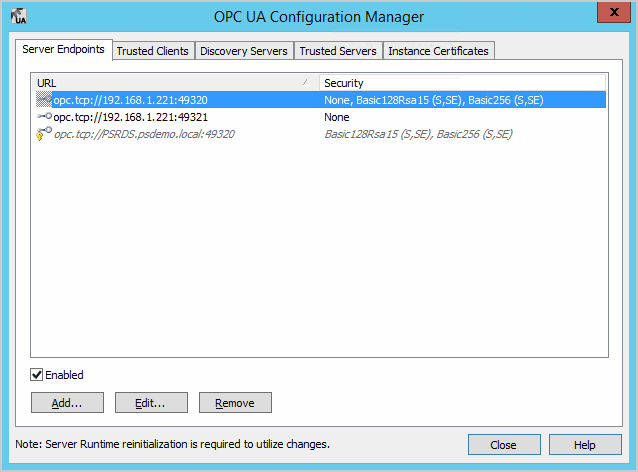Click security value 'None' of port 49321 row
Viewport: 638px width, 472px height.
point(336,117)
